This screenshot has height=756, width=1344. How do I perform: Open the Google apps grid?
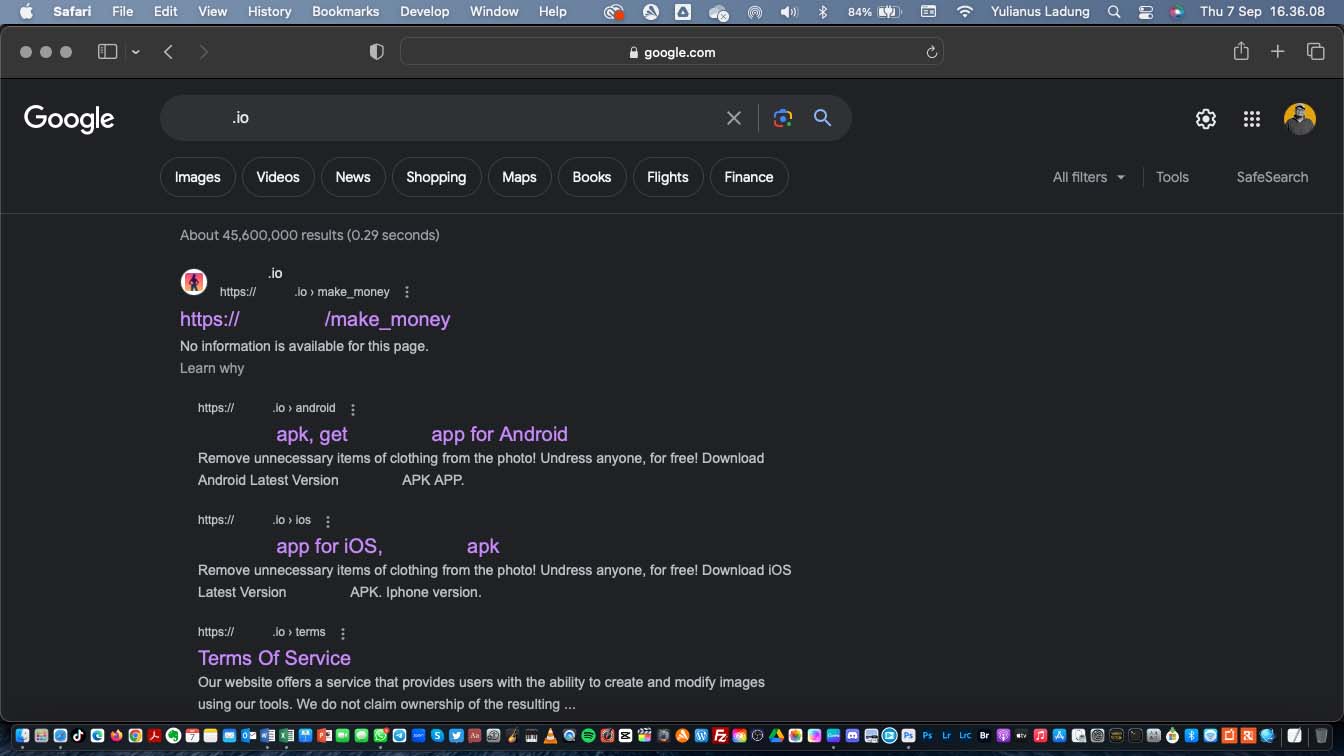pos(1251,119)
